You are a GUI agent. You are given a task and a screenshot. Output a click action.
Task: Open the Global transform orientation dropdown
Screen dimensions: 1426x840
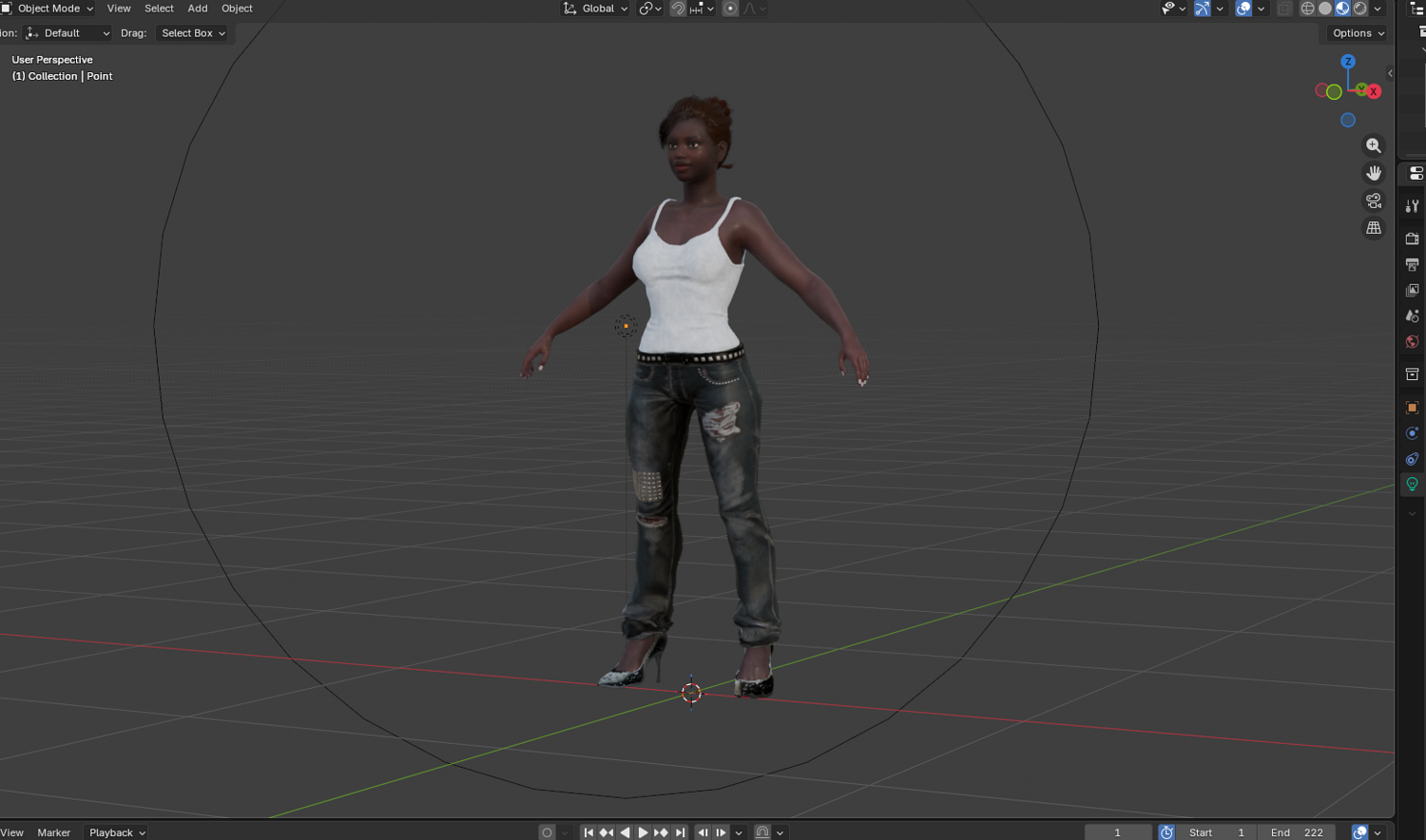coord(595,9)
